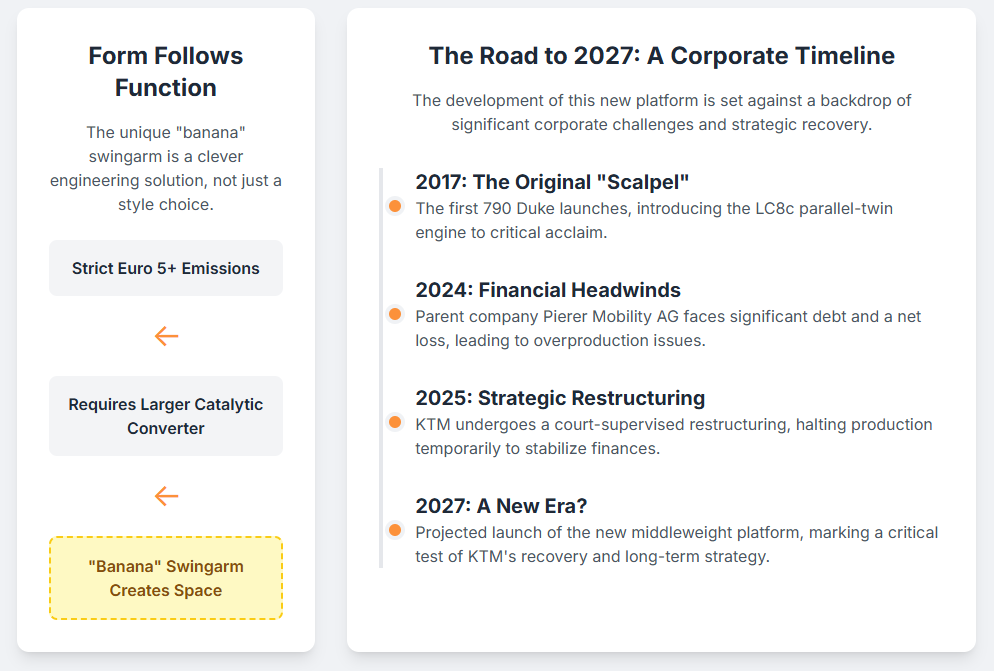
Task: Click the Form Follows Function heading
Action: 166,71
